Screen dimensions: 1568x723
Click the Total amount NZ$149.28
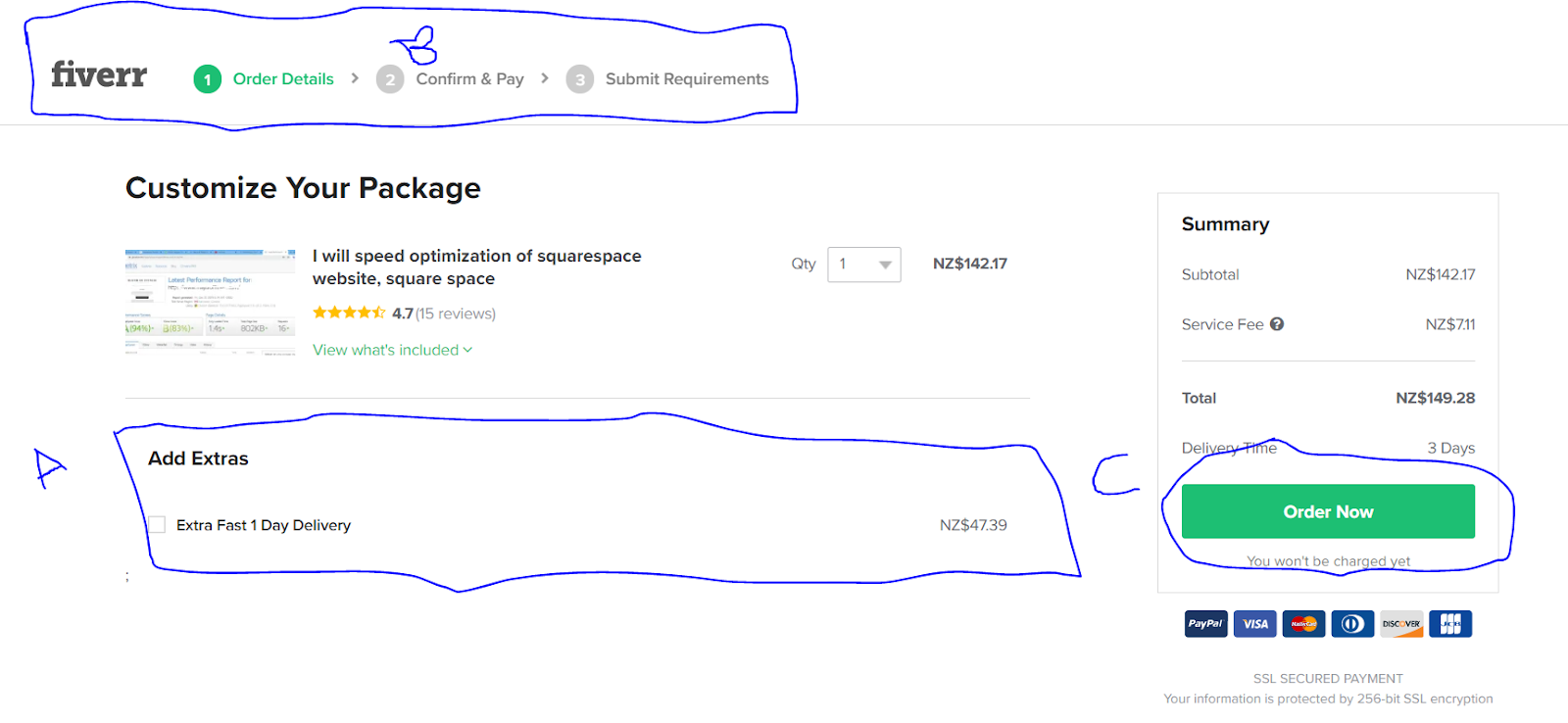point(1436,398)
